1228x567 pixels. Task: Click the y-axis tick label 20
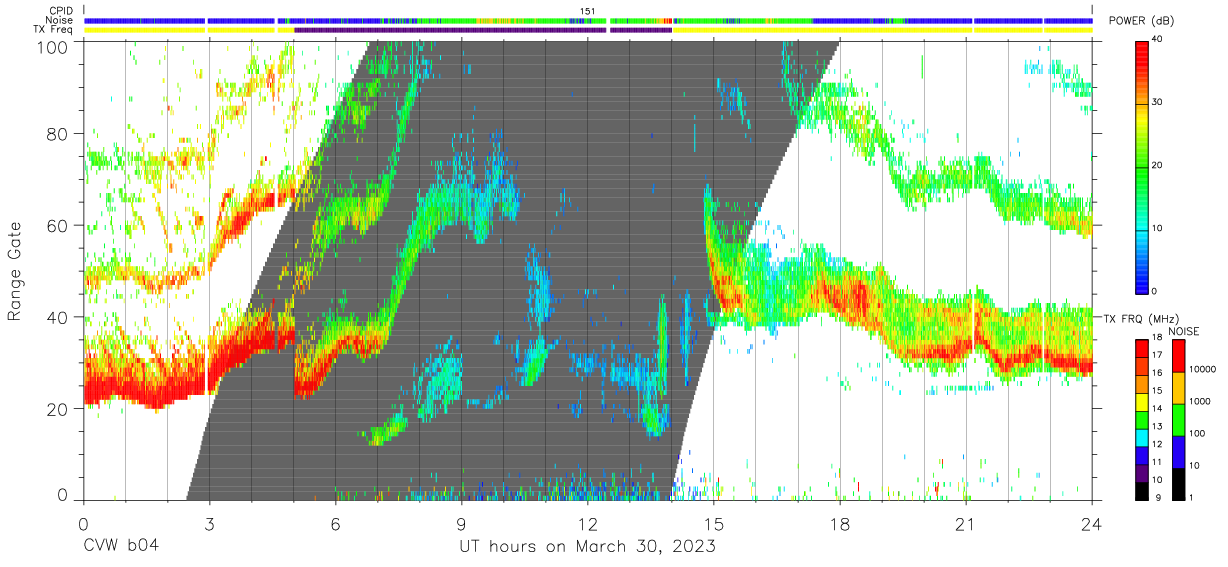tap(58, 409)
